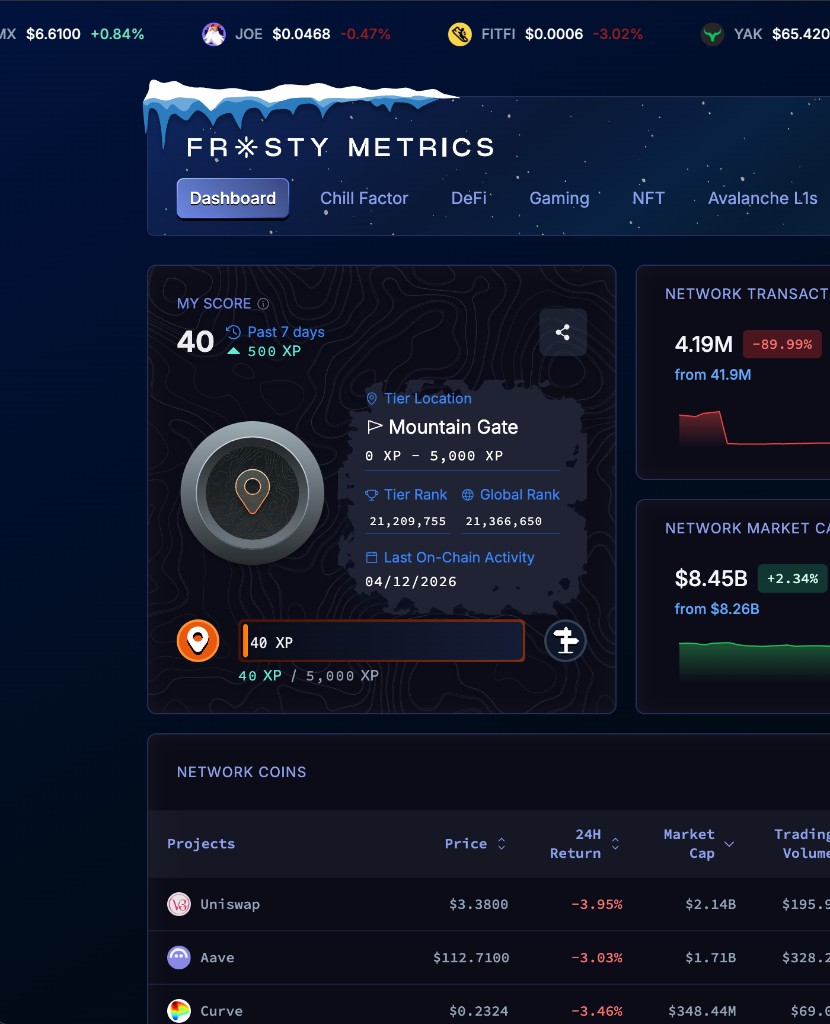Image resolution: width=830 pixels, height=1024 pixels.
Task: Click the signpost icon next to the XP field
Action: click(x=565, y=640)
